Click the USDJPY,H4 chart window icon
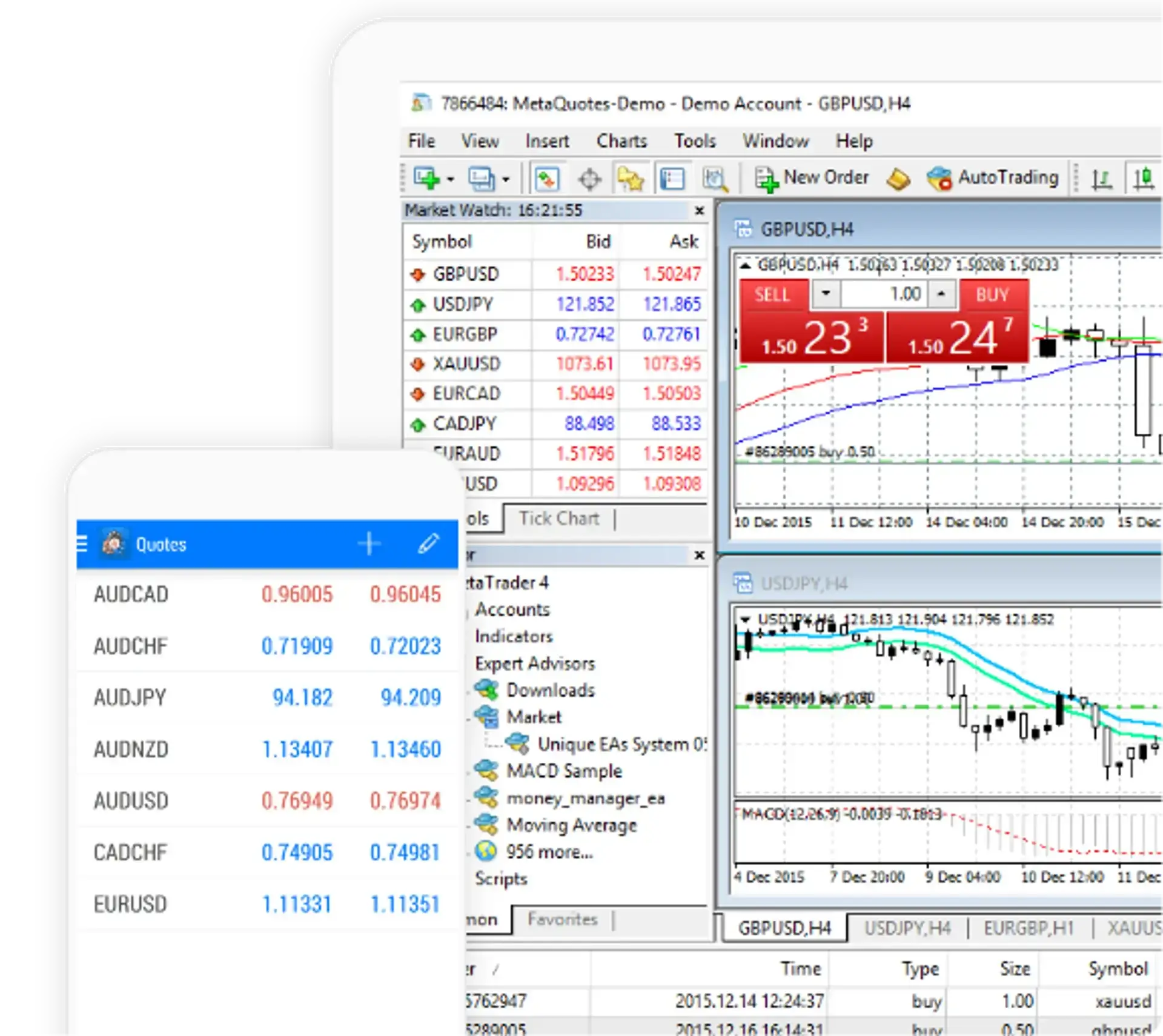This screenshot has height=1036, width=1163. click(x=743, y=583)
